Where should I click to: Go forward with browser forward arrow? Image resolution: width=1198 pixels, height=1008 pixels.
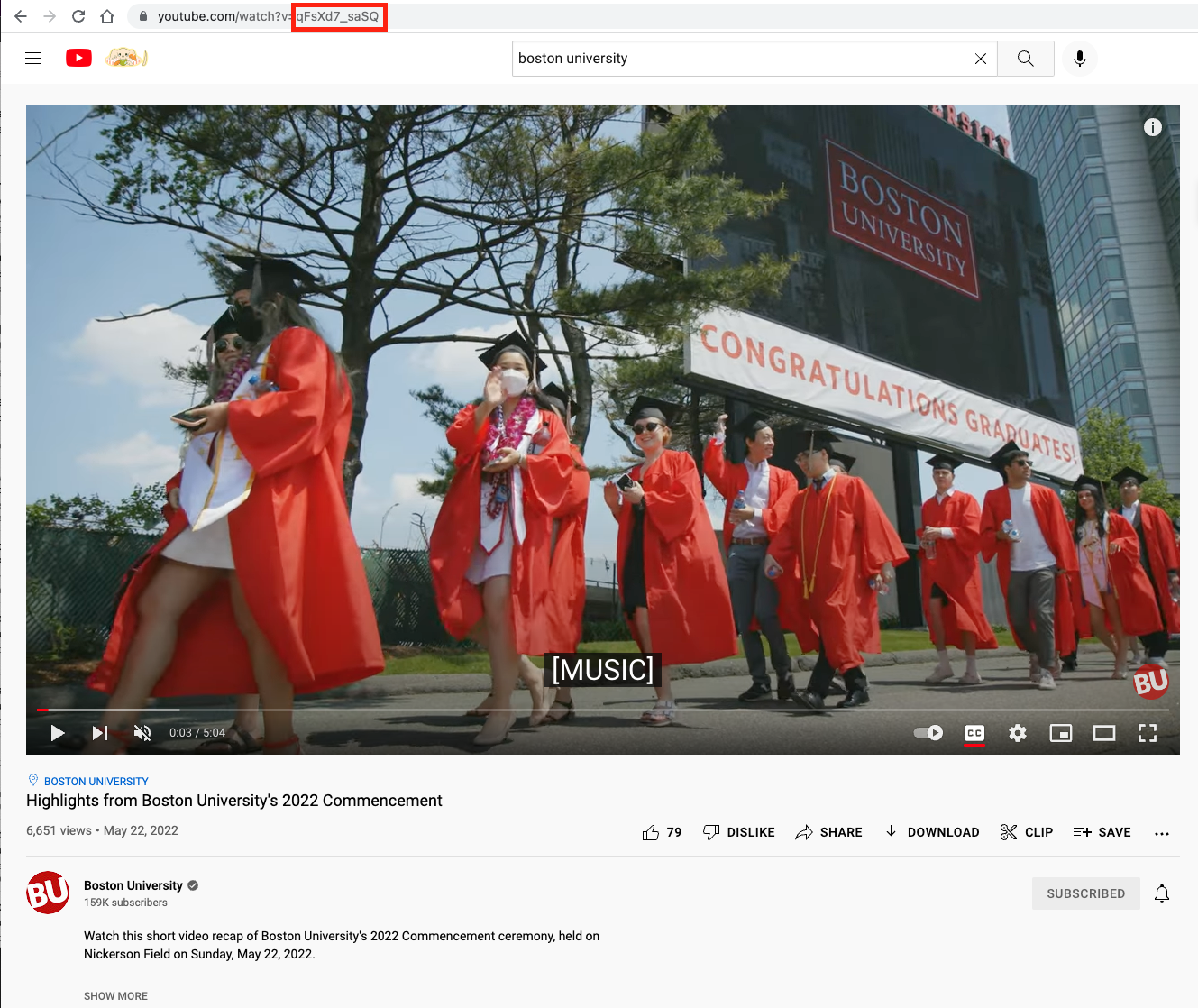(50, 16)
